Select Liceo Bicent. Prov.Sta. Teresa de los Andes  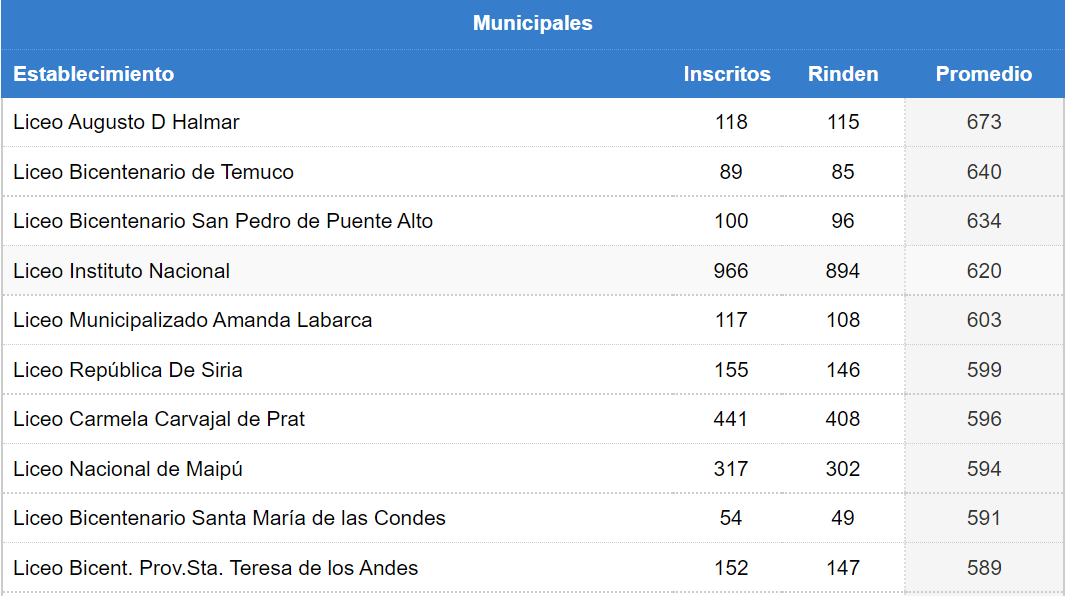(x=215, y=567)
